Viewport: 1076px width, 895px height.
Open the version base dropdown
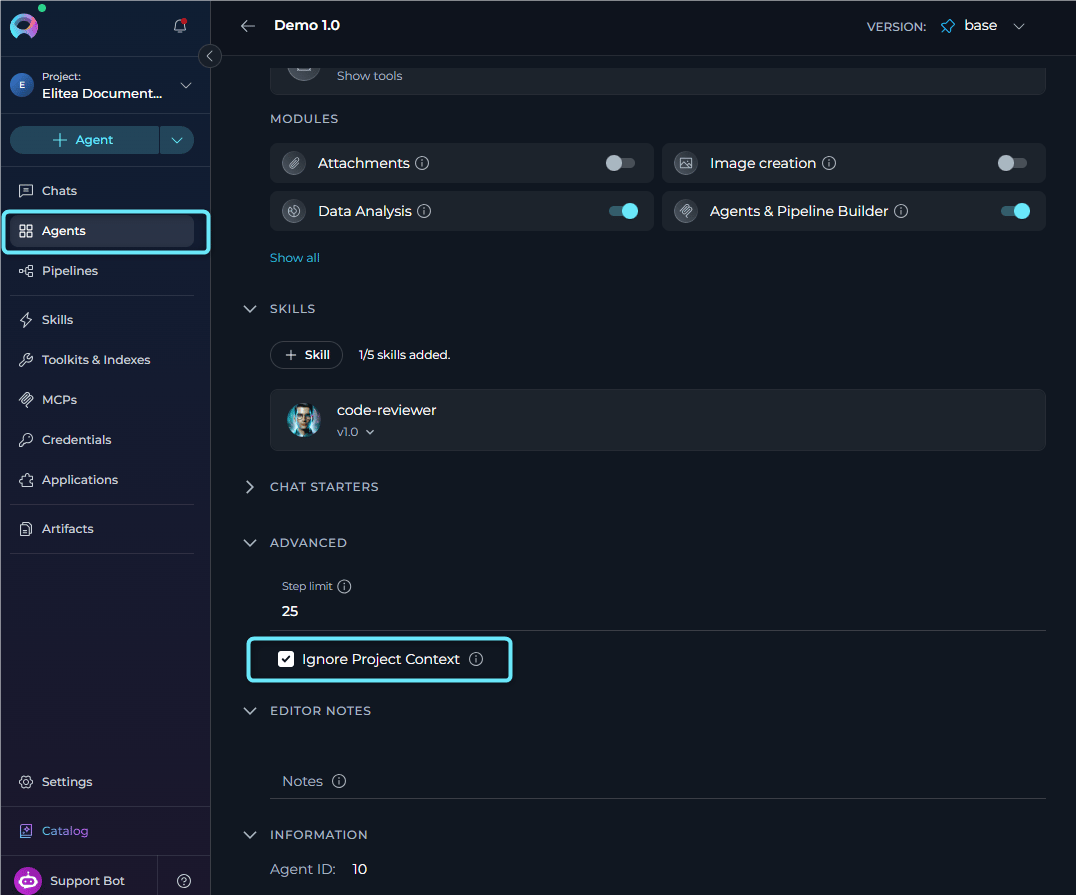pos(1019,26)
